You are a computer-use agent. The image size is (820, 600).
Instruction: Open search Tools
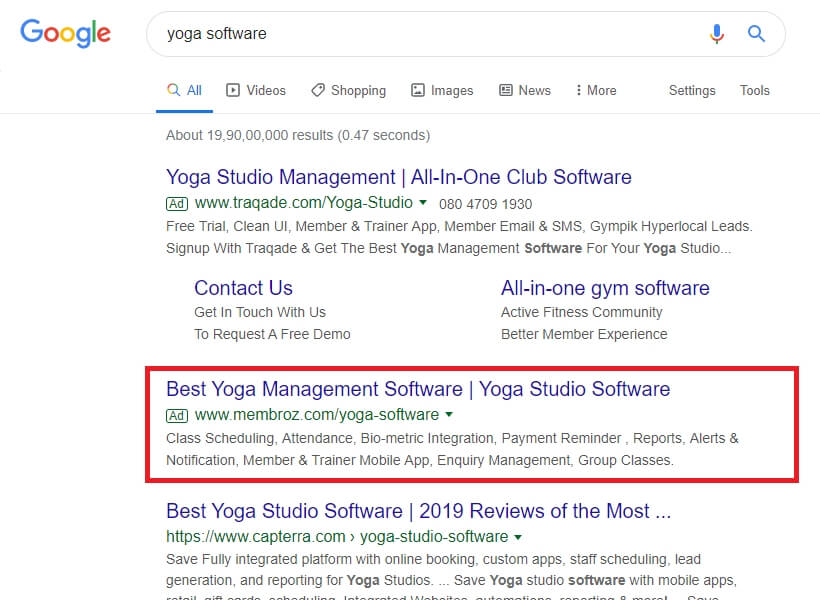(x=755, y=90)
